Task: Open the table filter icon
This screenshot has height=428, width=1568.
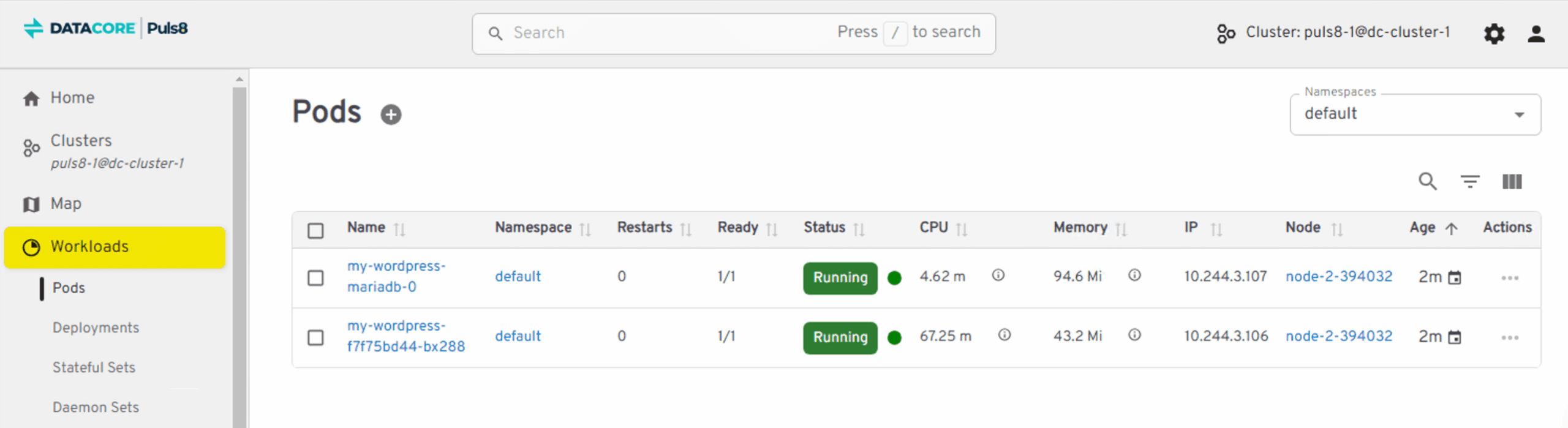Action: point(1469,181)
